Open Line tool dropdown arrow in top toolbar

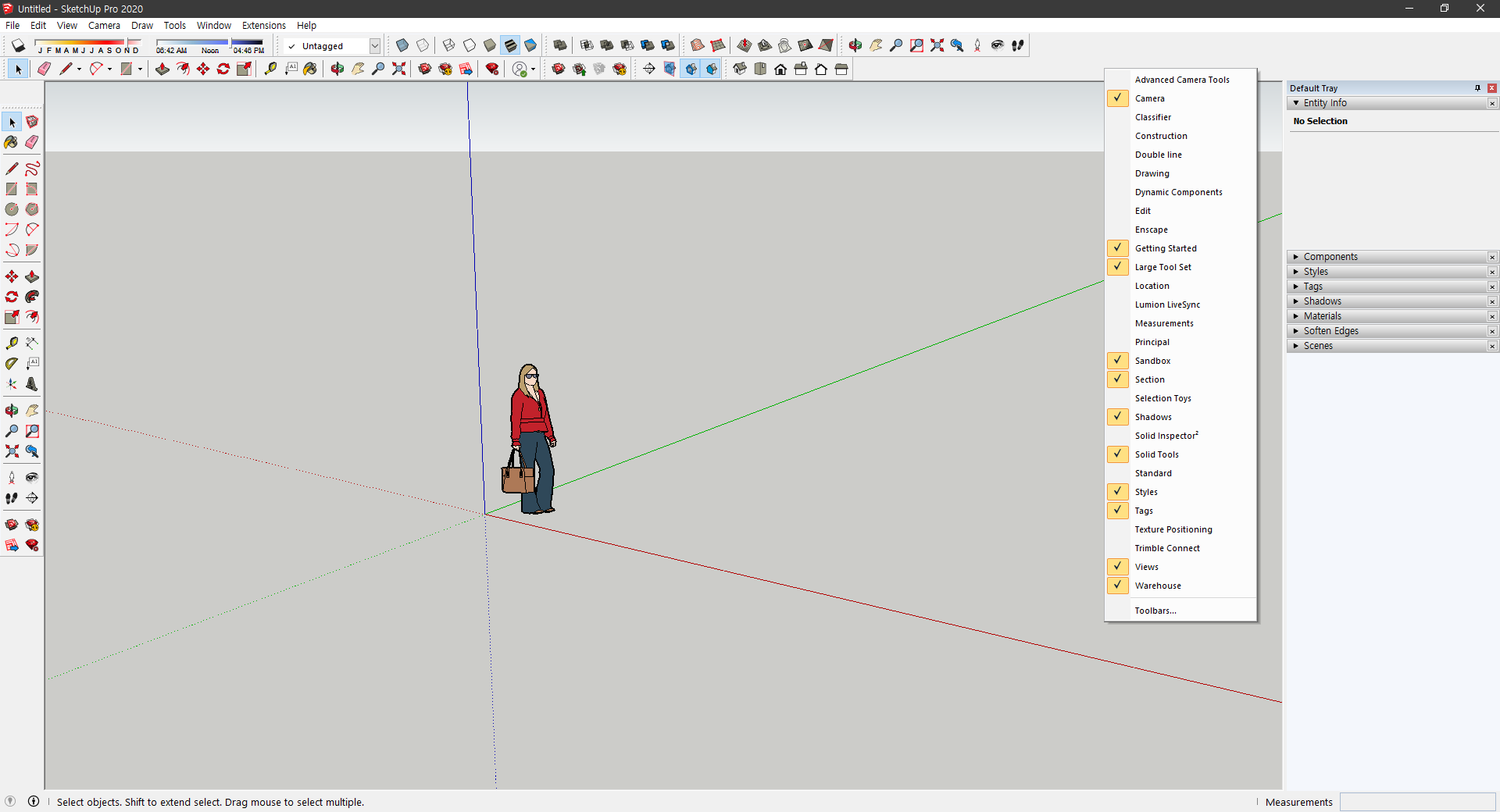pos(79,69)
